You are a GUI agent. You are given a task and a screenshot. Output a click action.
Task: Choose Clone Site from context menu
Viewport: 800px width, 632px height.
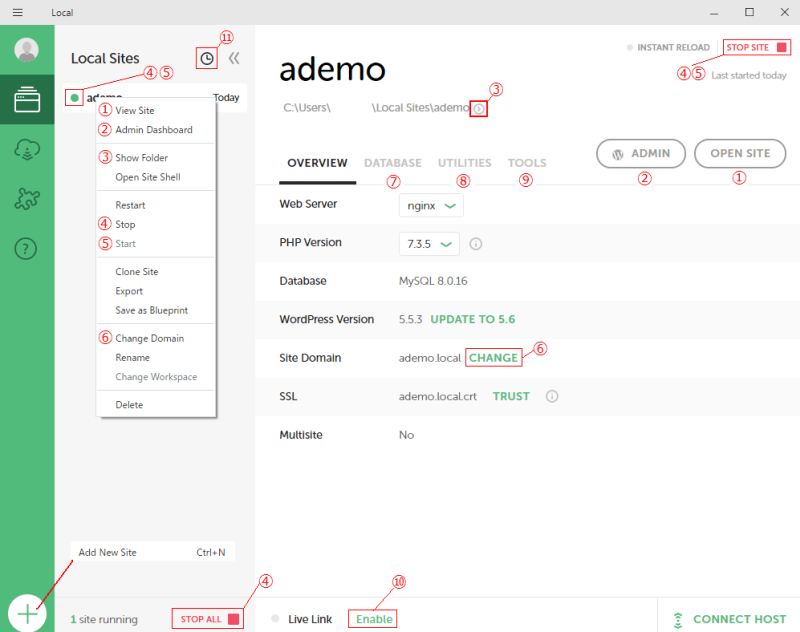pos(156,272)
